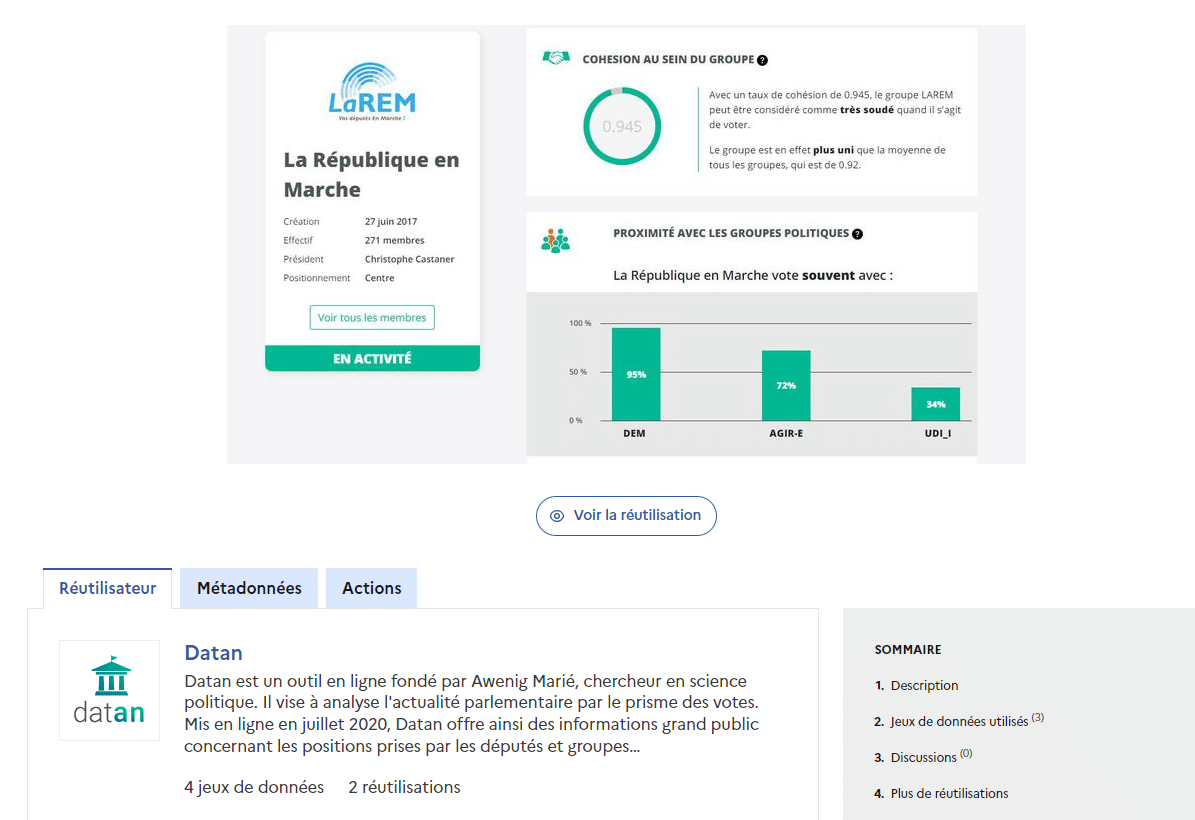Click the eye icon in Voir la réutilisation
Viewport: 1195px width, 820px height.
(x=557, y=516)
